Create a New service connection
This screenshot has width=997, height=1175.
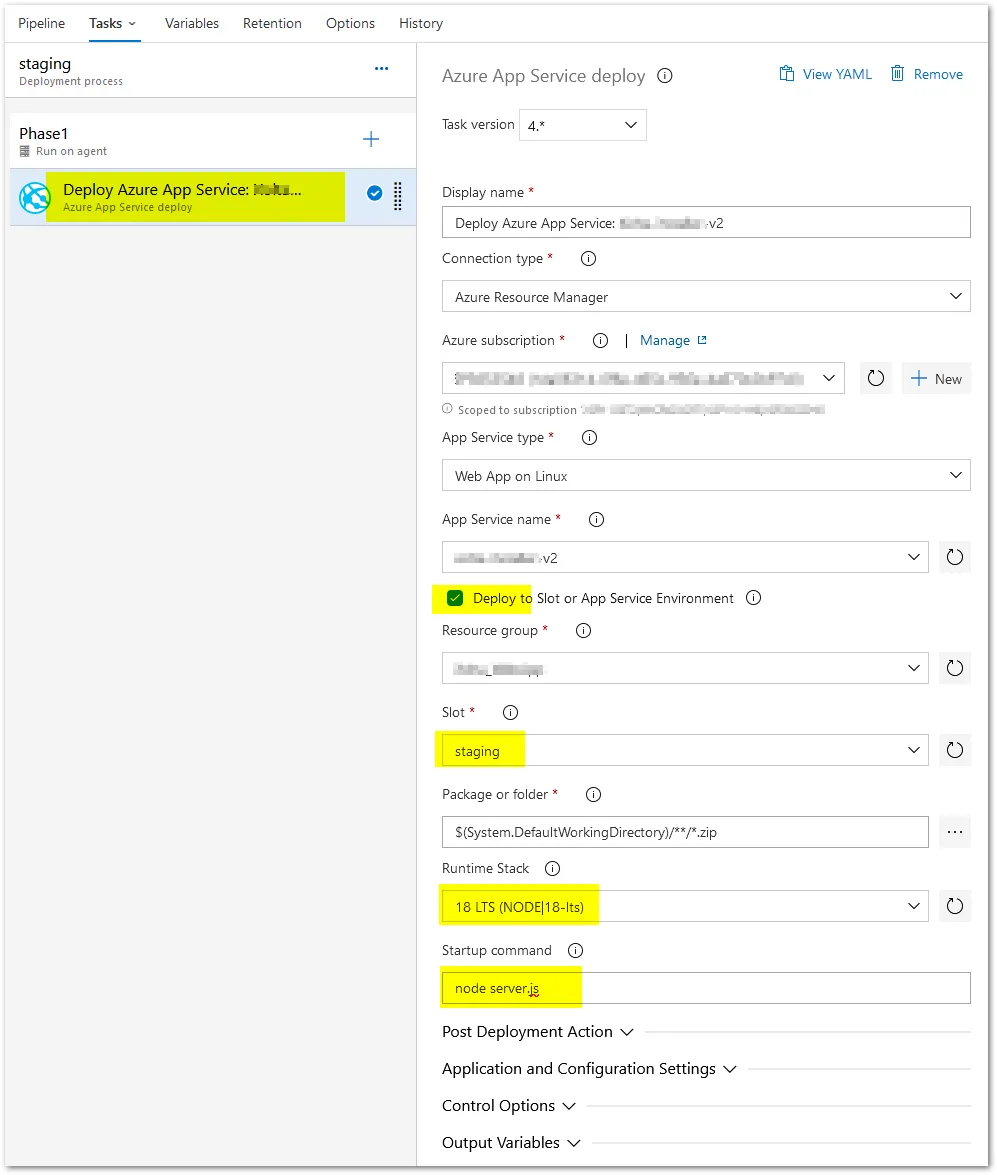click(936, 378)
